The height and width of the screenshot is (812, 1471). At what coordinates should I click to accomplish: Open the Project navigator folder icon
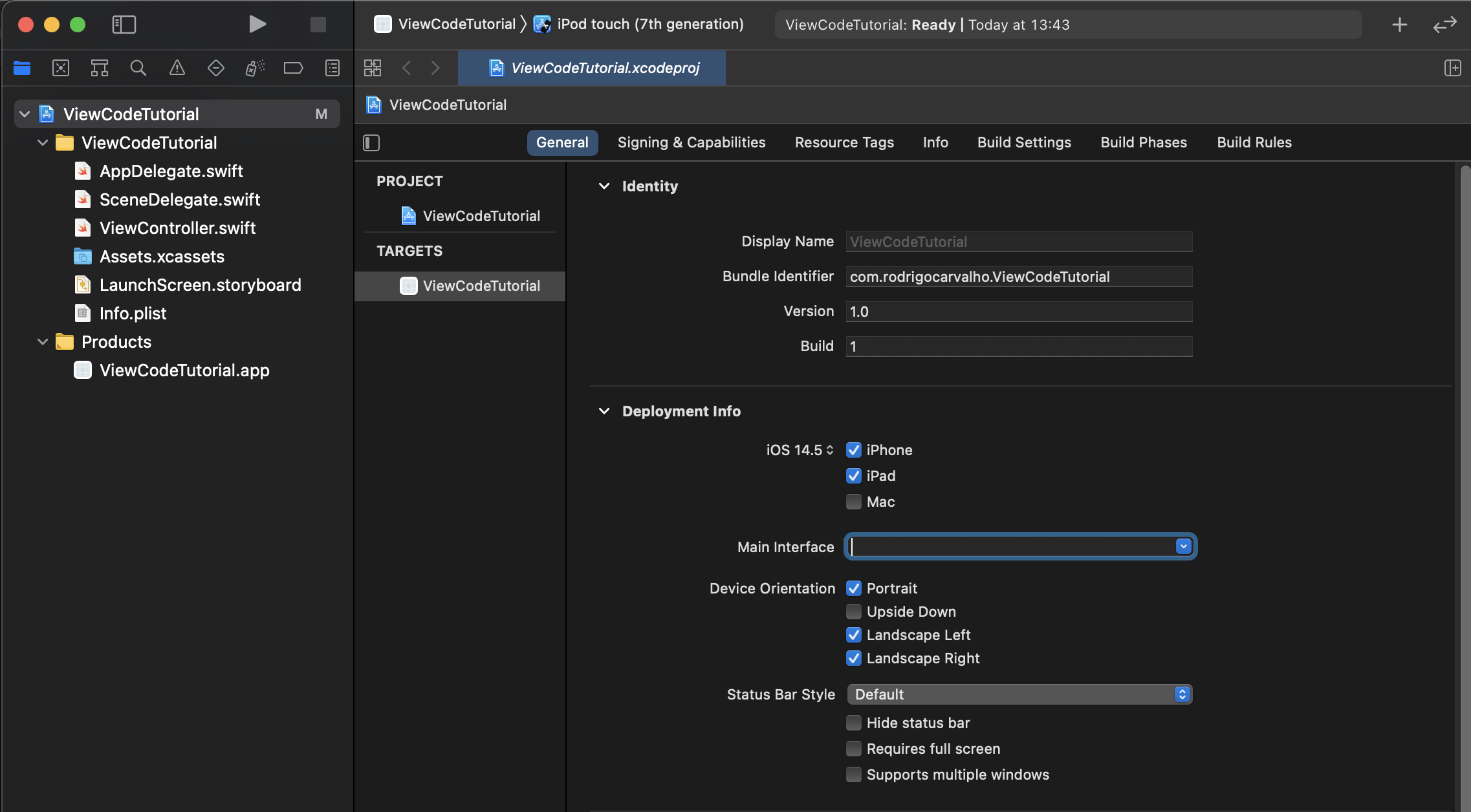22,68
